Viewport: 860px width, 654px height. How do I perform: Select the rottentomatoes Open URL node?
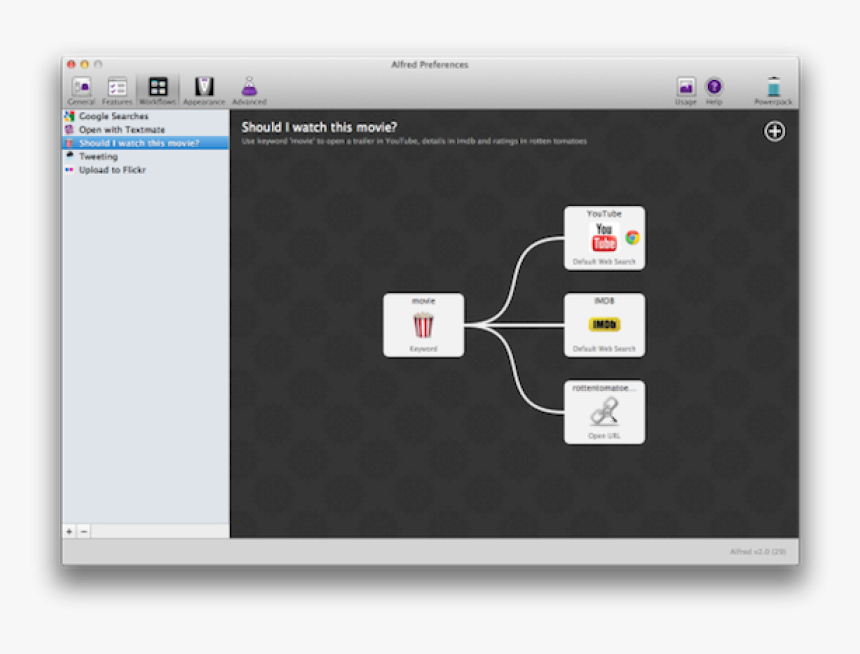click(604, 412)
